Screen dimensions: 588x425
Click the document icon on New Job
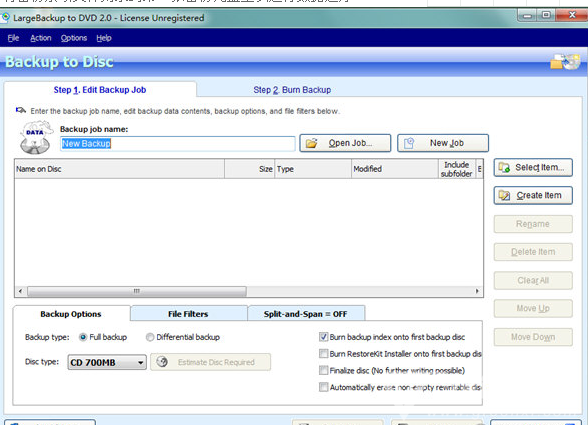(x=409, y=143)
